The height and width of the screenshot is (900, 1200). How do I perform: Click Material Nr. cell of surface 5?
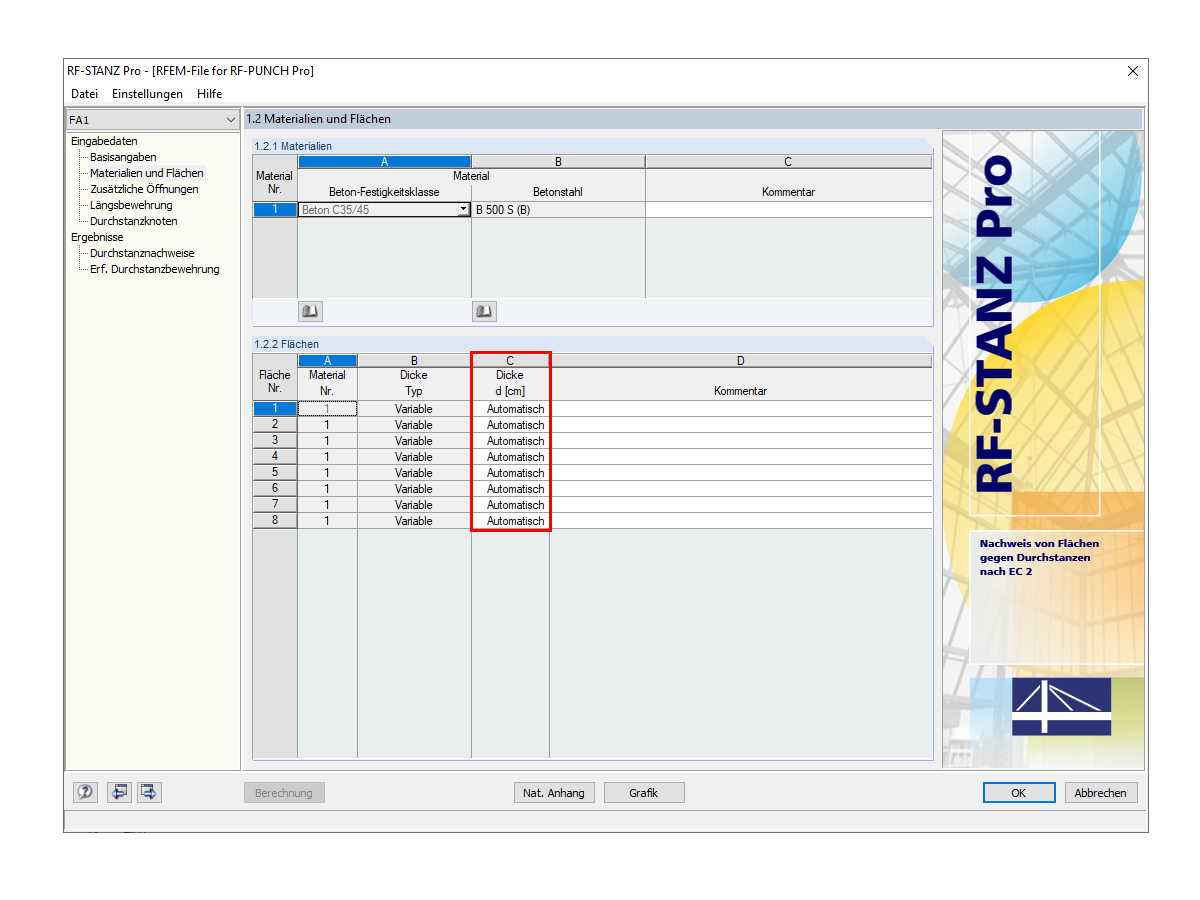[327, 472]
